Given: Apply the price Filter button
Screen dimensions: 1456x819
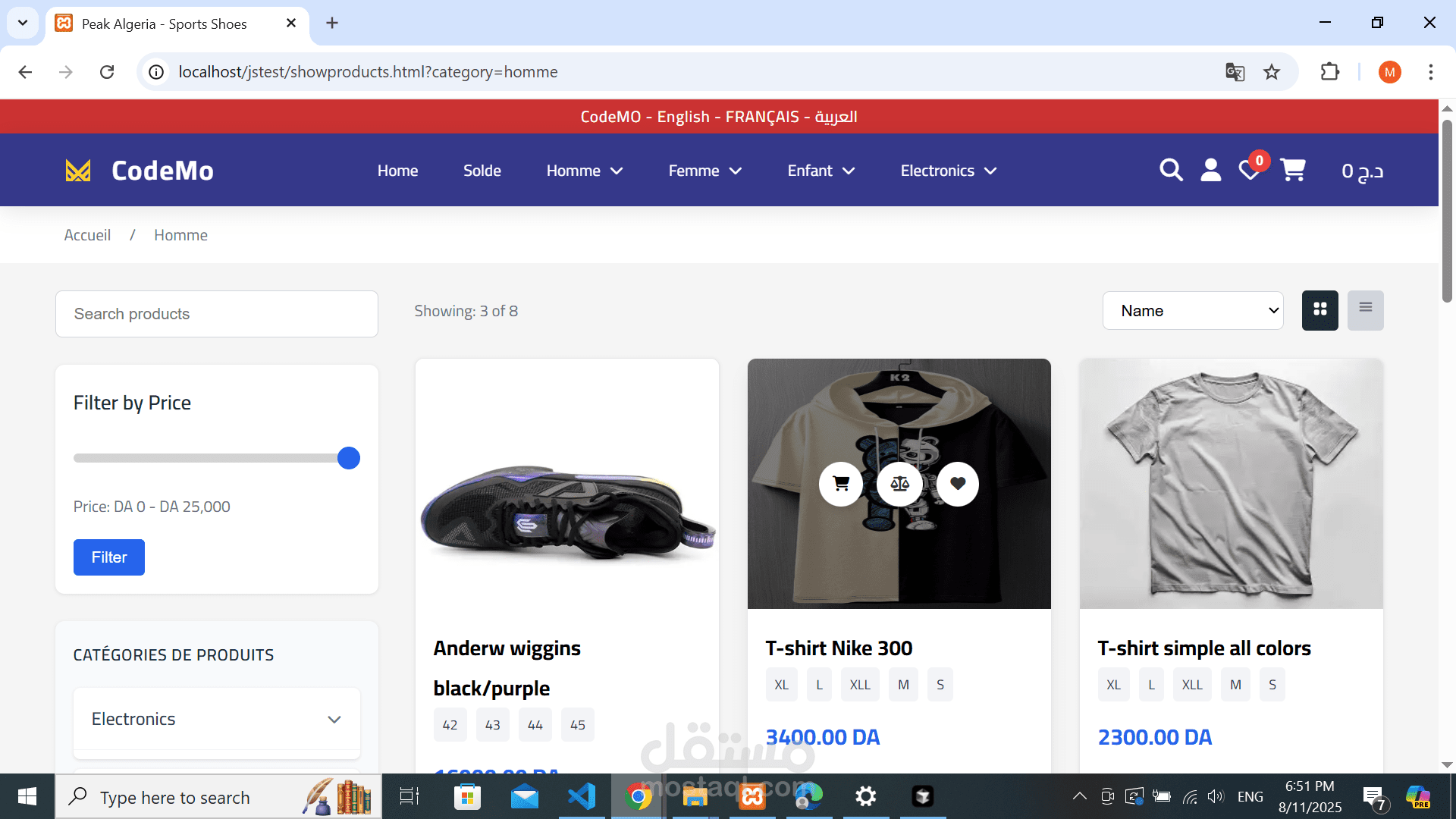Looking at the screenshot, I should click(x=109, y=557).
